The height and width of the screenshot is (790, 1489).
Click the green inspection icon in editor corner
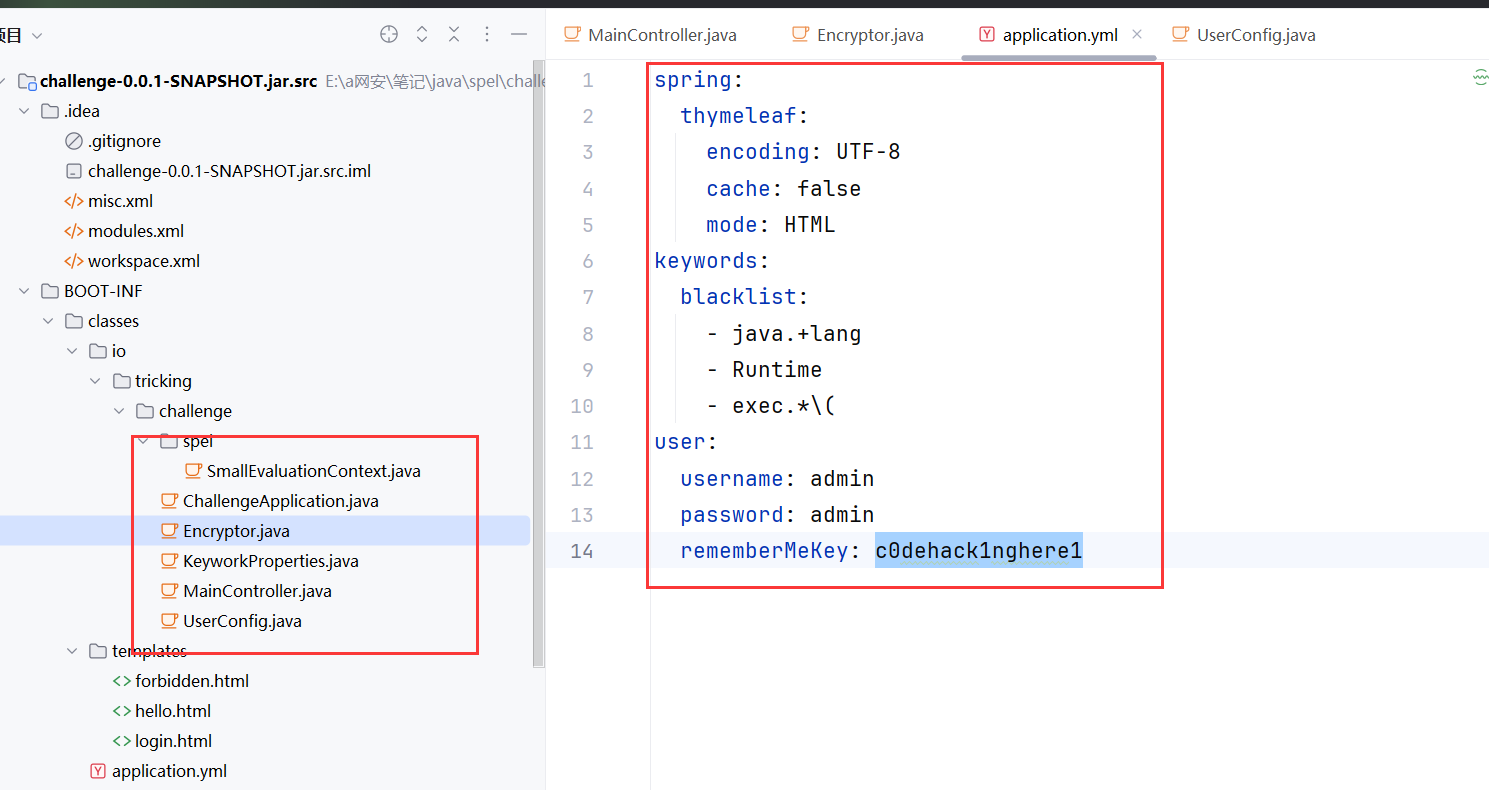tap(1479, 78)
